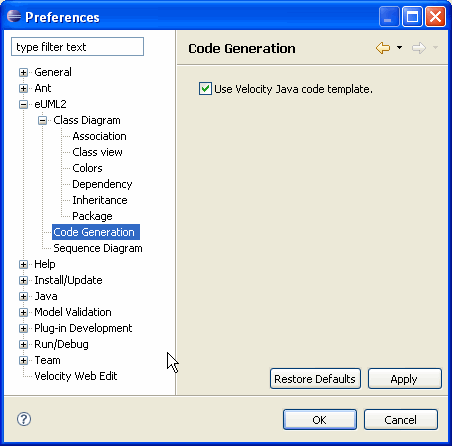
Task: Click the forward navigation arrow icon
Action: click(419, 48)
